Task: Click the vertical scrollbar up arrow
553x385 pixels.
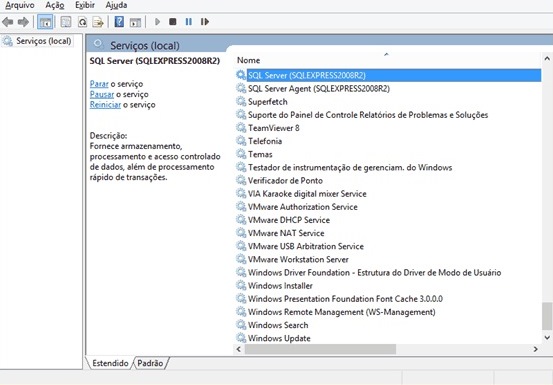Action: (x=547, y=59)
